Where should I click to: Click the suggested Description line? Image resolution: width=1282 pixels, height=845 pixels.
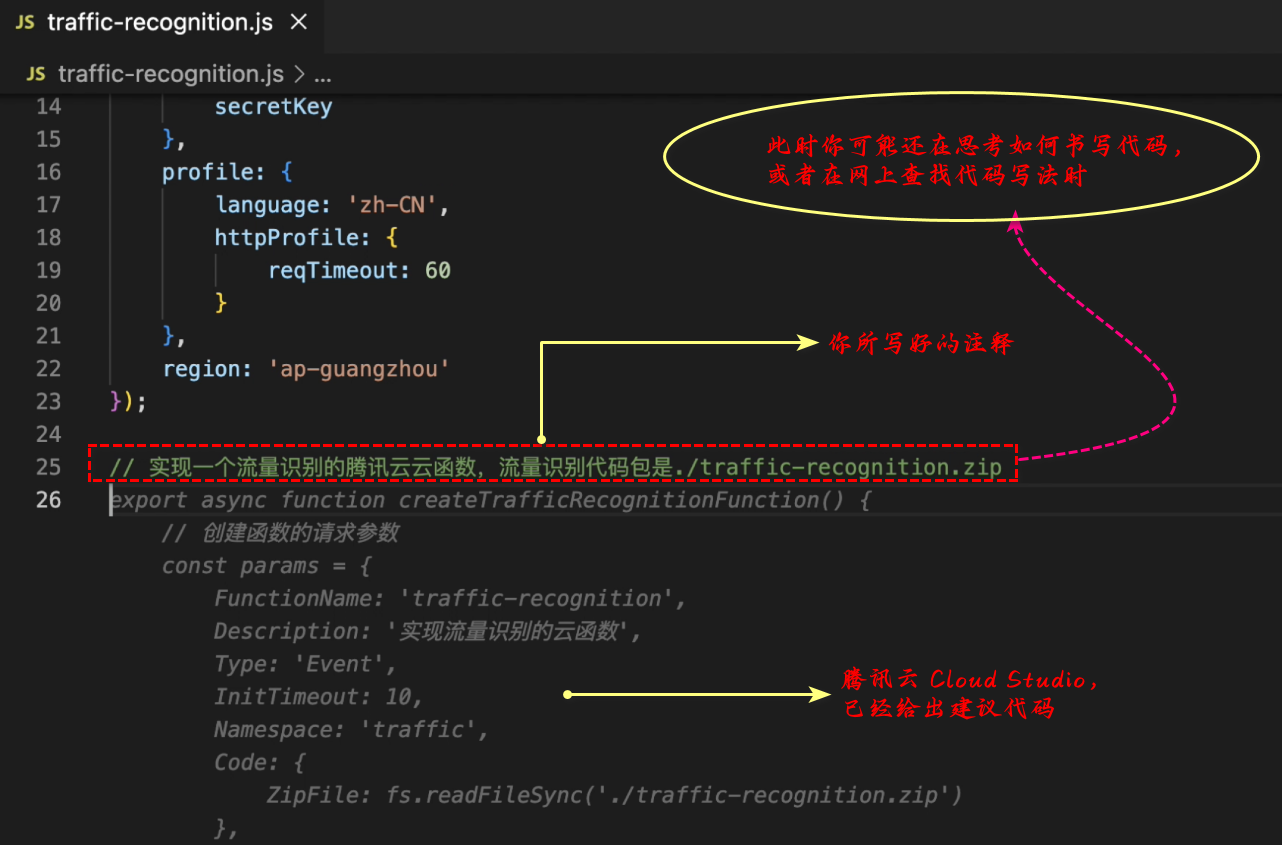[x=427, y=632]
